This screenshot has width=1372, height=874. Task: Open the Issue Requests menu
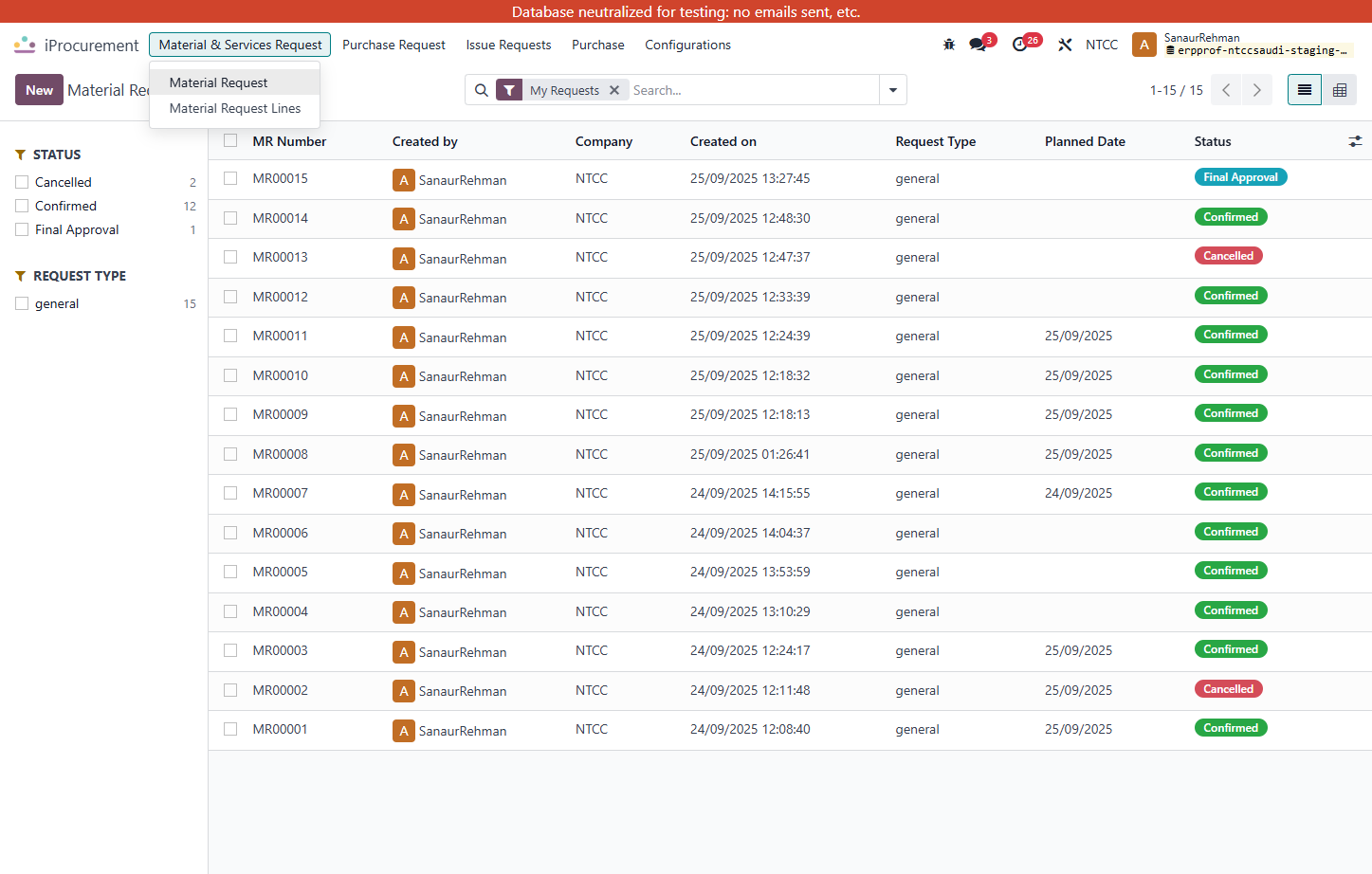pos(508,45)
